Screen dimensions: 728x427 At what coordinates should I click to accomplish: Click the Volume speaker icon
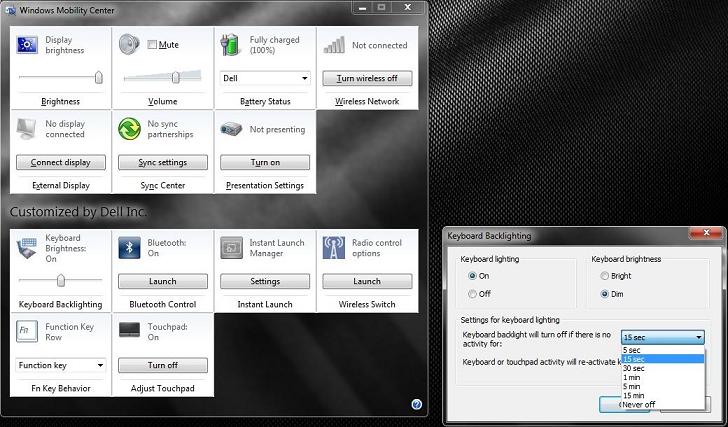click(130, 45)
